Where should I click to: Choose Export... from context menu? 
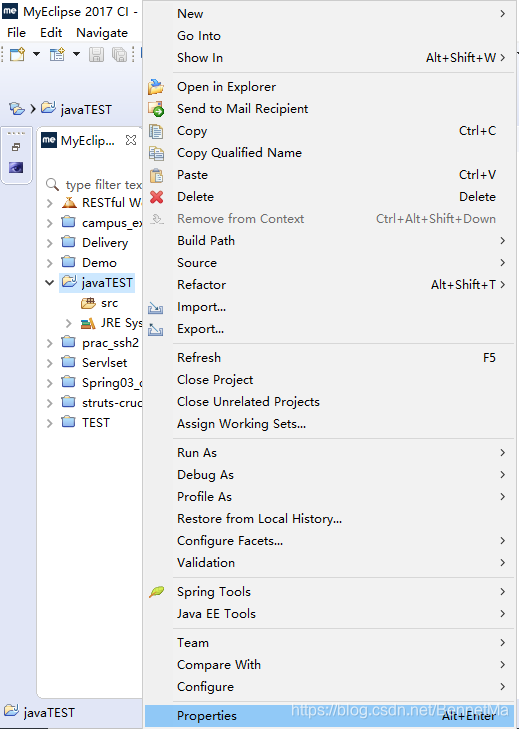[x=329, y=329]
